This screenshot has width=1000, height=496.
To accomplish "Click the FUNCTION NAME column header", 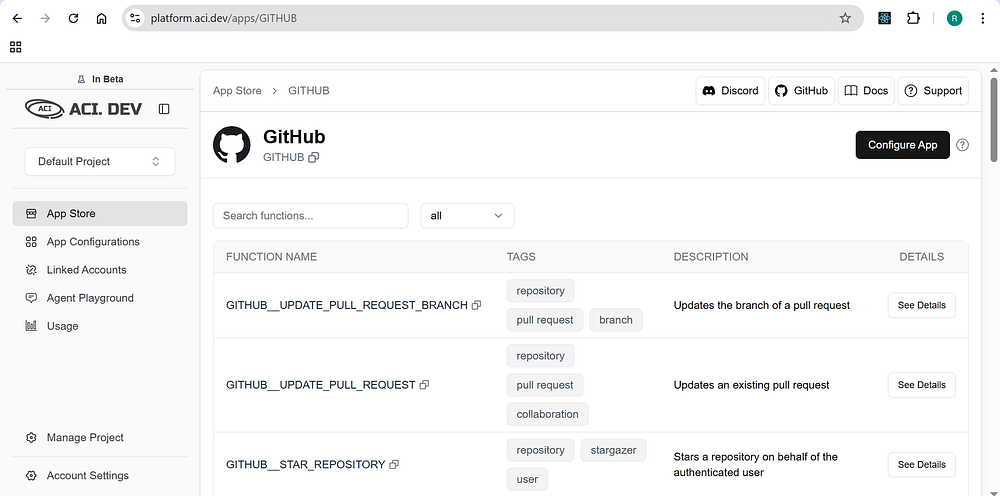I will click(272, 257).
